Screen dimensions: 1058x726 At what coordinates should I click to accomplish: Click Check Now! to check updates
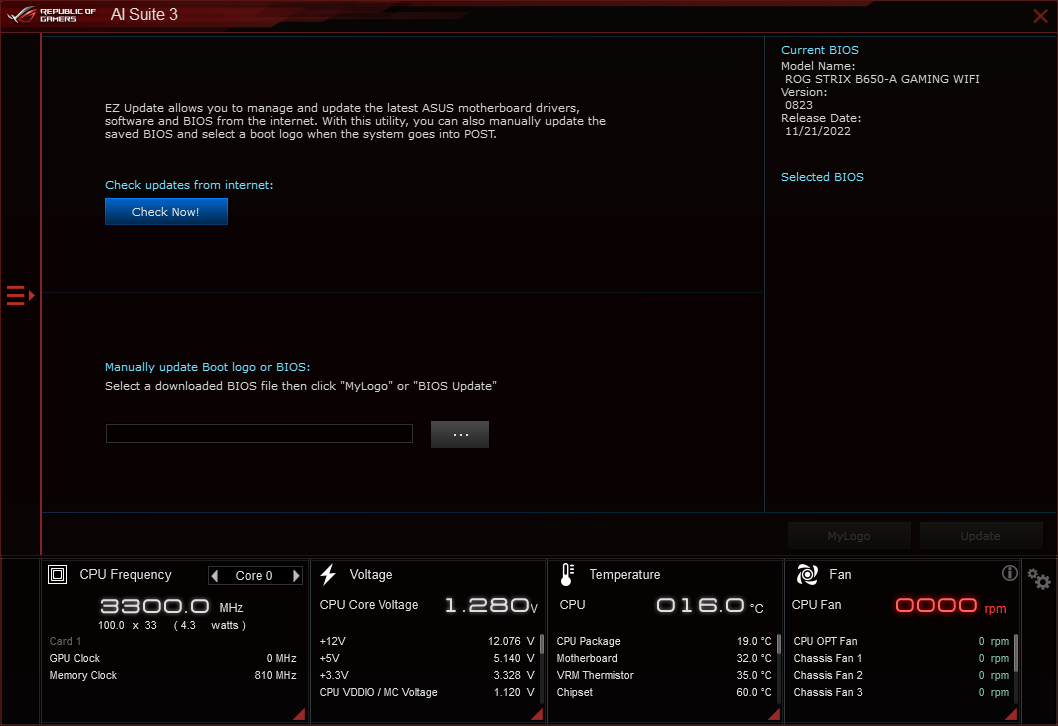pyautogui.click(x=166, y=211)
